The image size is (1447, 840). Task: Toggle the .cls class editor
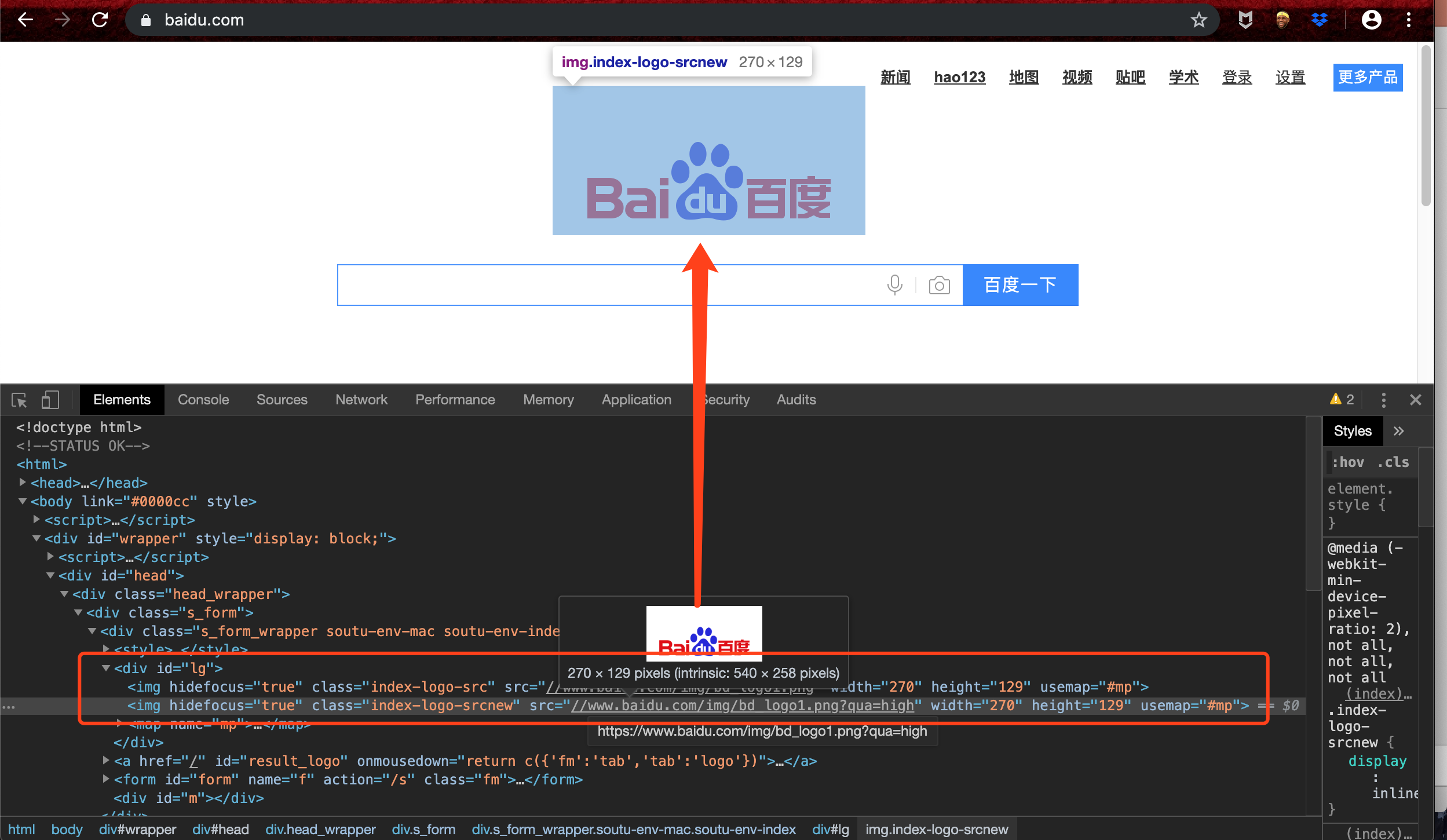click(x=1393, y=462)
